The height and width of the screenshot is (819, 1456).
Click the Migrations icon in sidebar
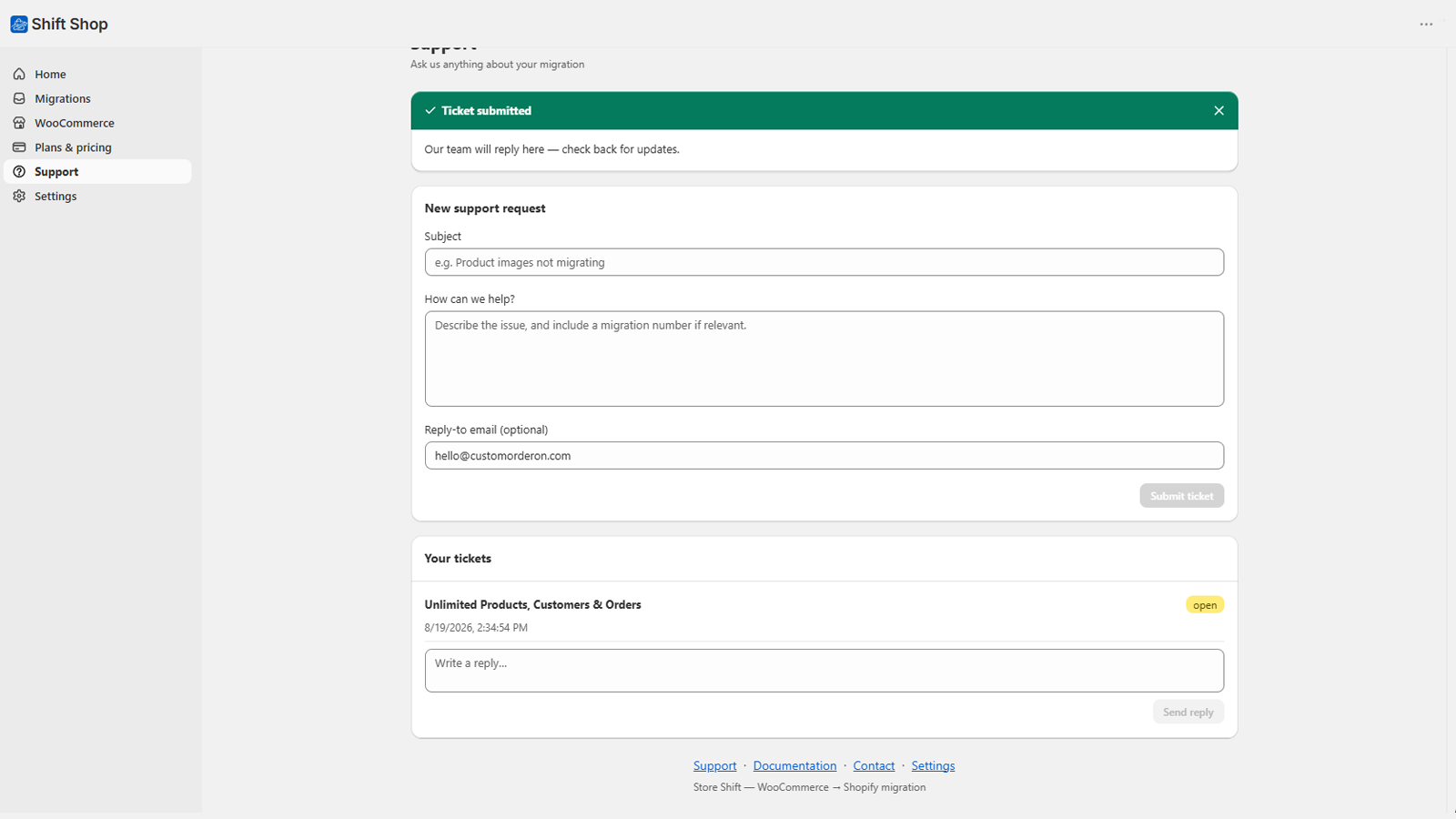click(19, 98)
